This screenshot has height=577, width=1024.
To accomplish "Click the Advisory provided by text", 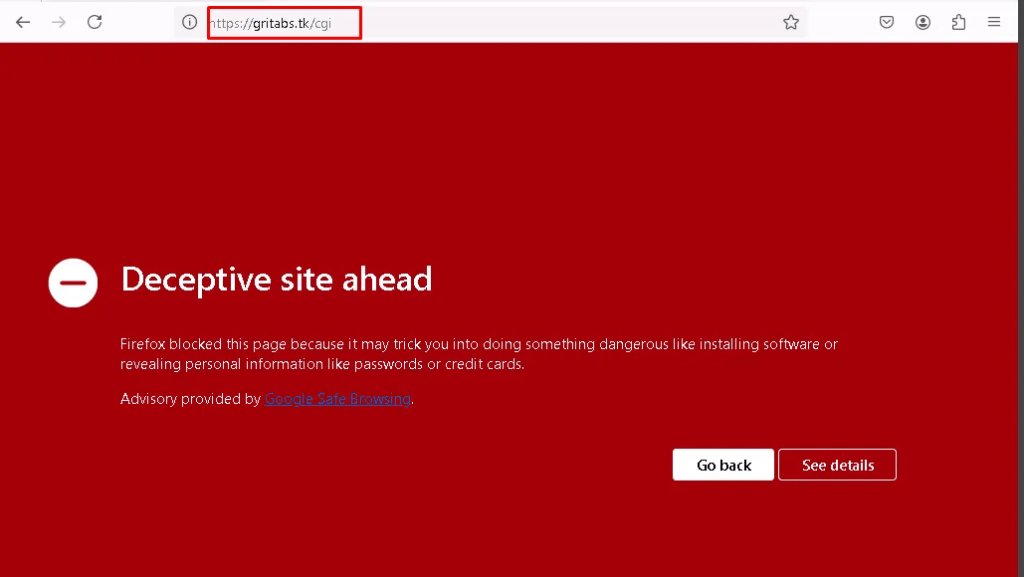I will click(190, 399).
